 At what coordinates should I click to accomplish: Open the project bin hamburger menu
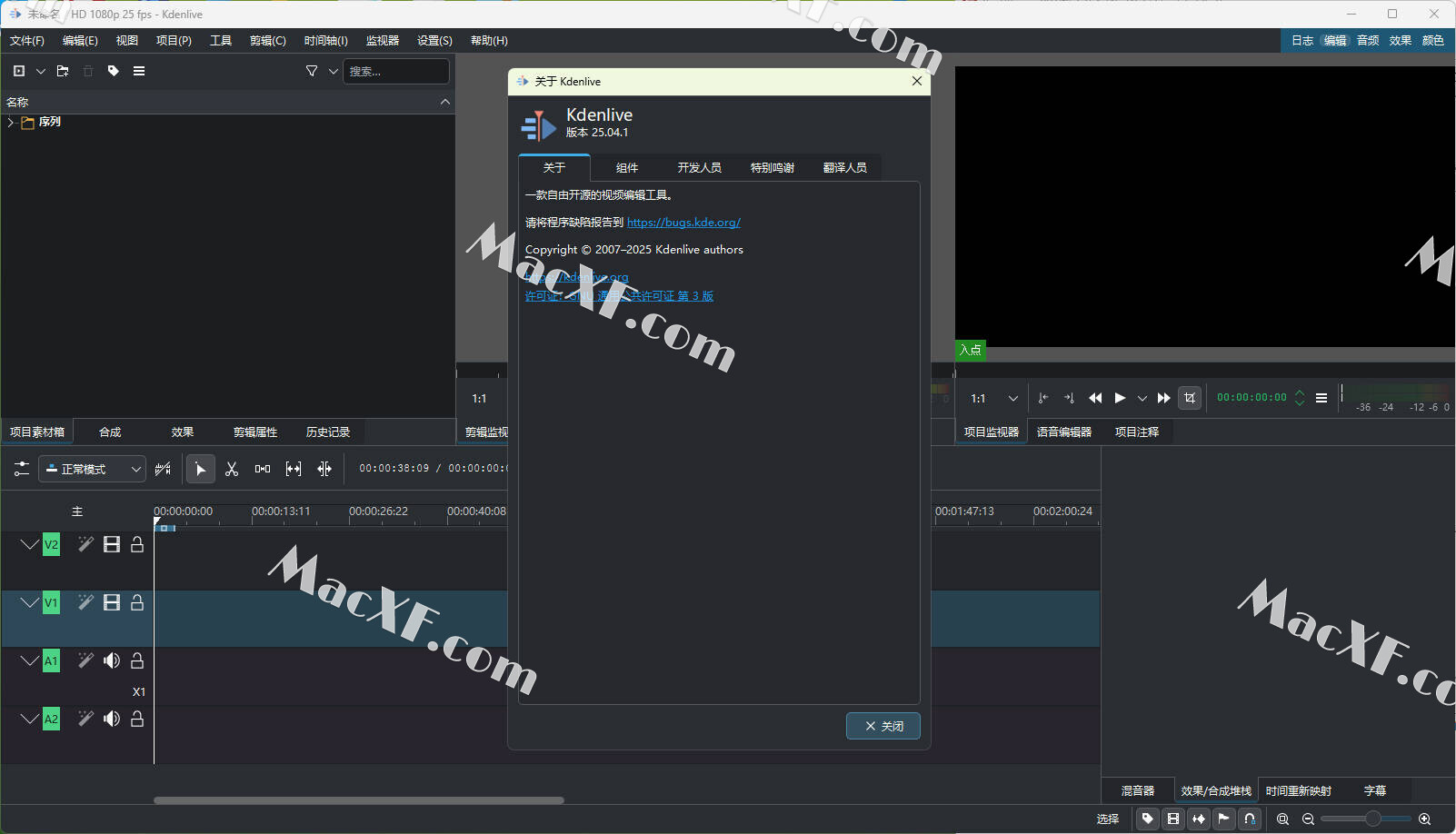pyautogui.click(x=139, y=71)
